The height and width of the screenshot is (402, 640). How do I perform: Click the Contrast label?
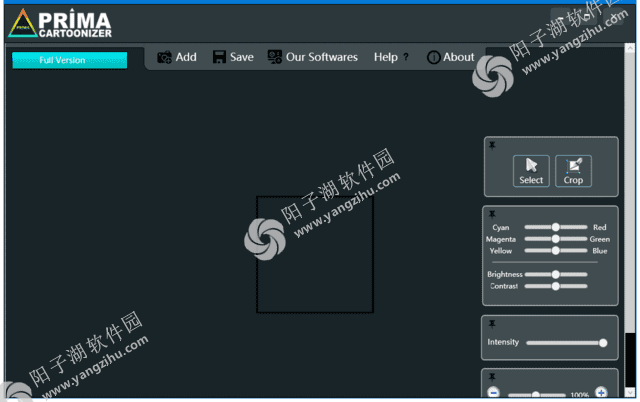tap(504, 286)
